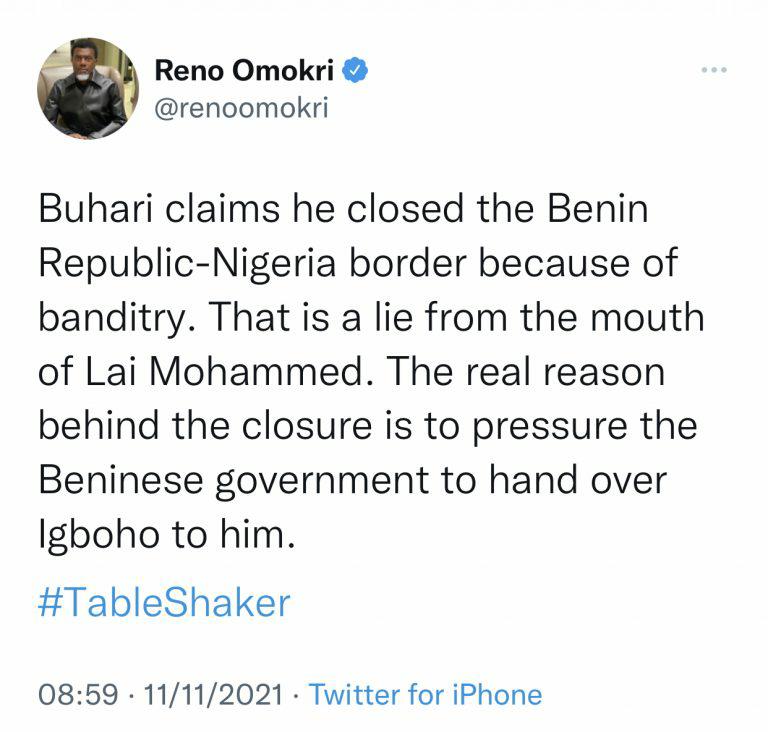Open the tweet's three-dot more options menu
Image resolution: width=768 pixels, height=732 pixels.
tap(712, 72)
